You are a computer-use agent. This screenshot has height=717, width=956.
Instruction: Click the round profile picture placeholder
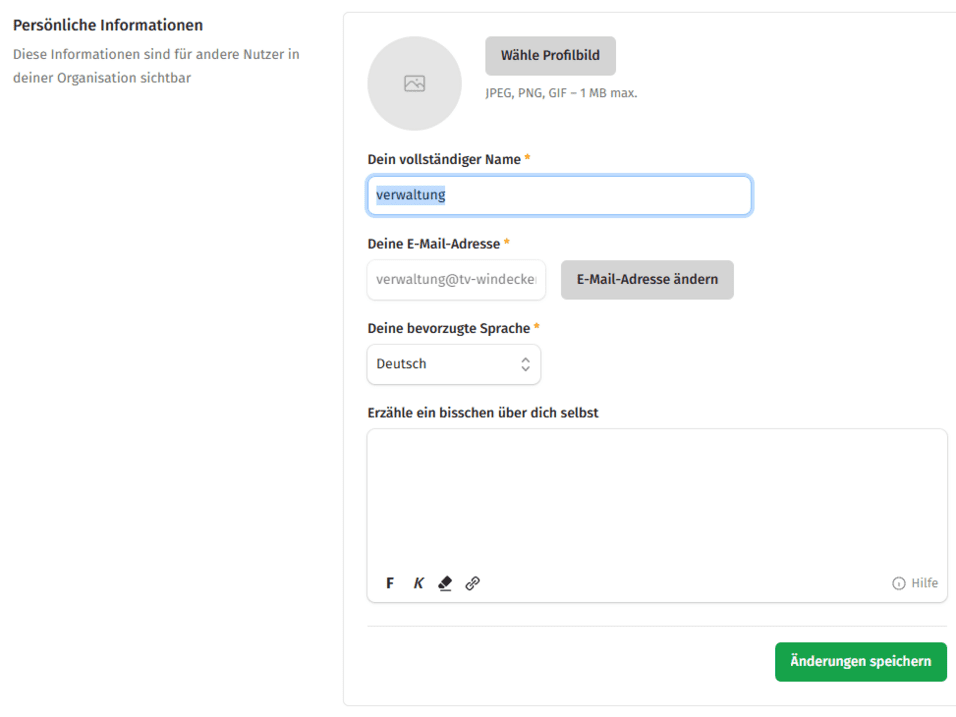[x=414, y=84]
